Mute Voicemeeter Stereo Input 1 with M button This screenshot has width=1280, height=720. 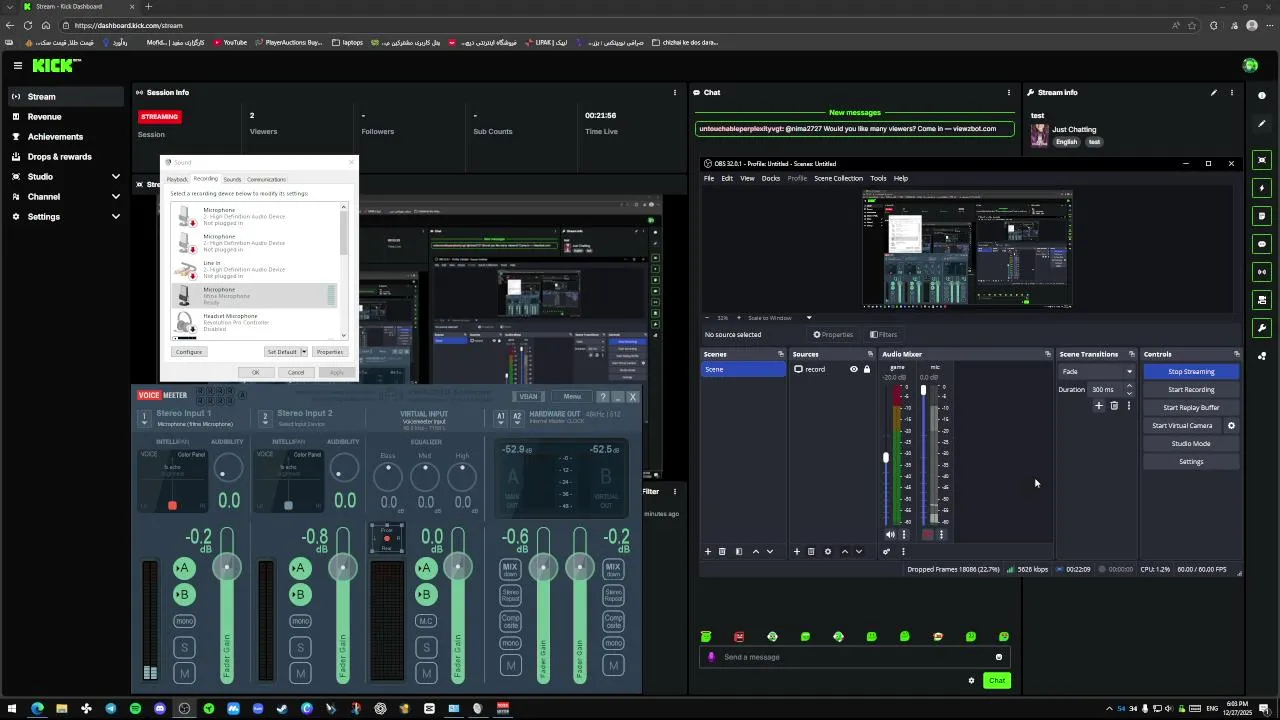(184, 673)
